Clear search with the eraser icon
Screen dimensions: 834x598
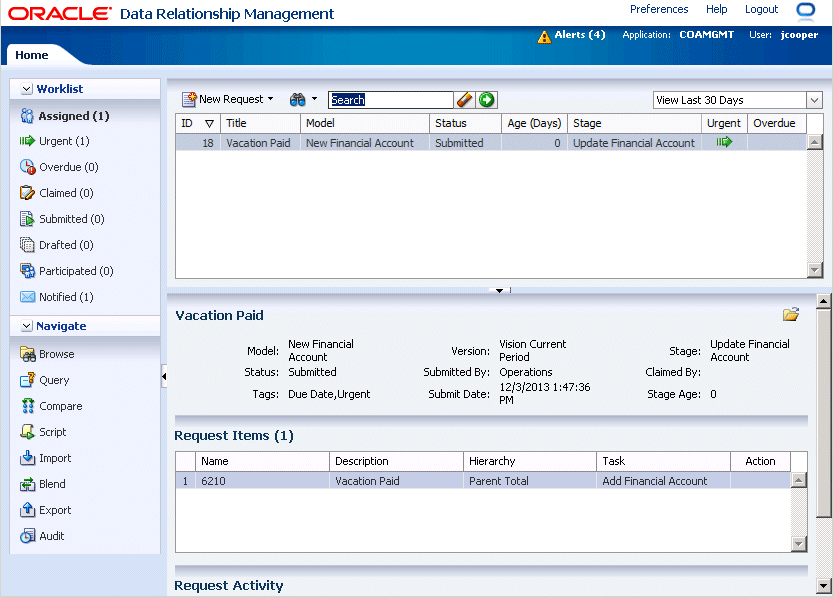tap(464, 99)
